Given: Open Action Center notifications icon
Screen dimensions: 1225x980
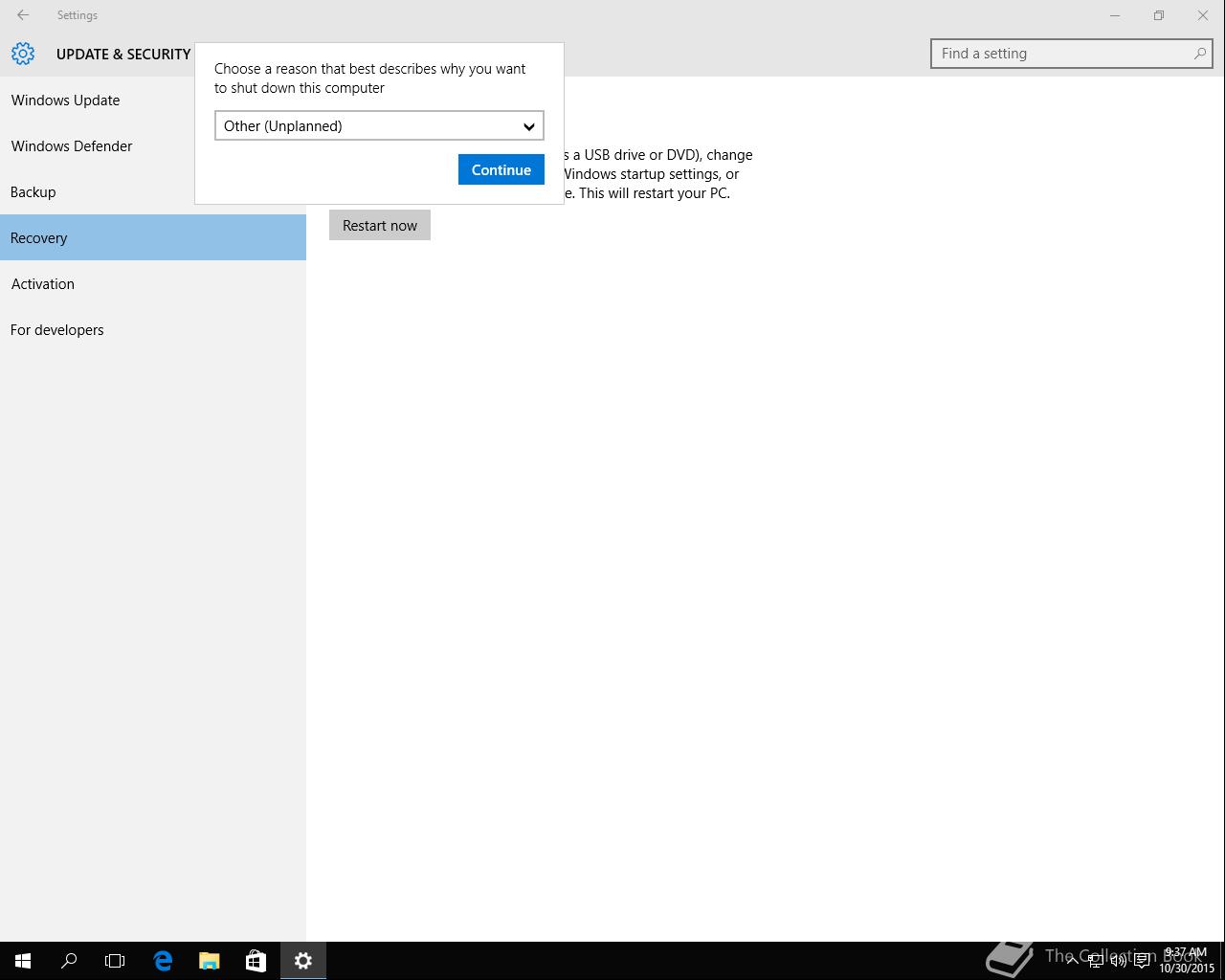Looking at the screenshot, I should click(1142, 961).
